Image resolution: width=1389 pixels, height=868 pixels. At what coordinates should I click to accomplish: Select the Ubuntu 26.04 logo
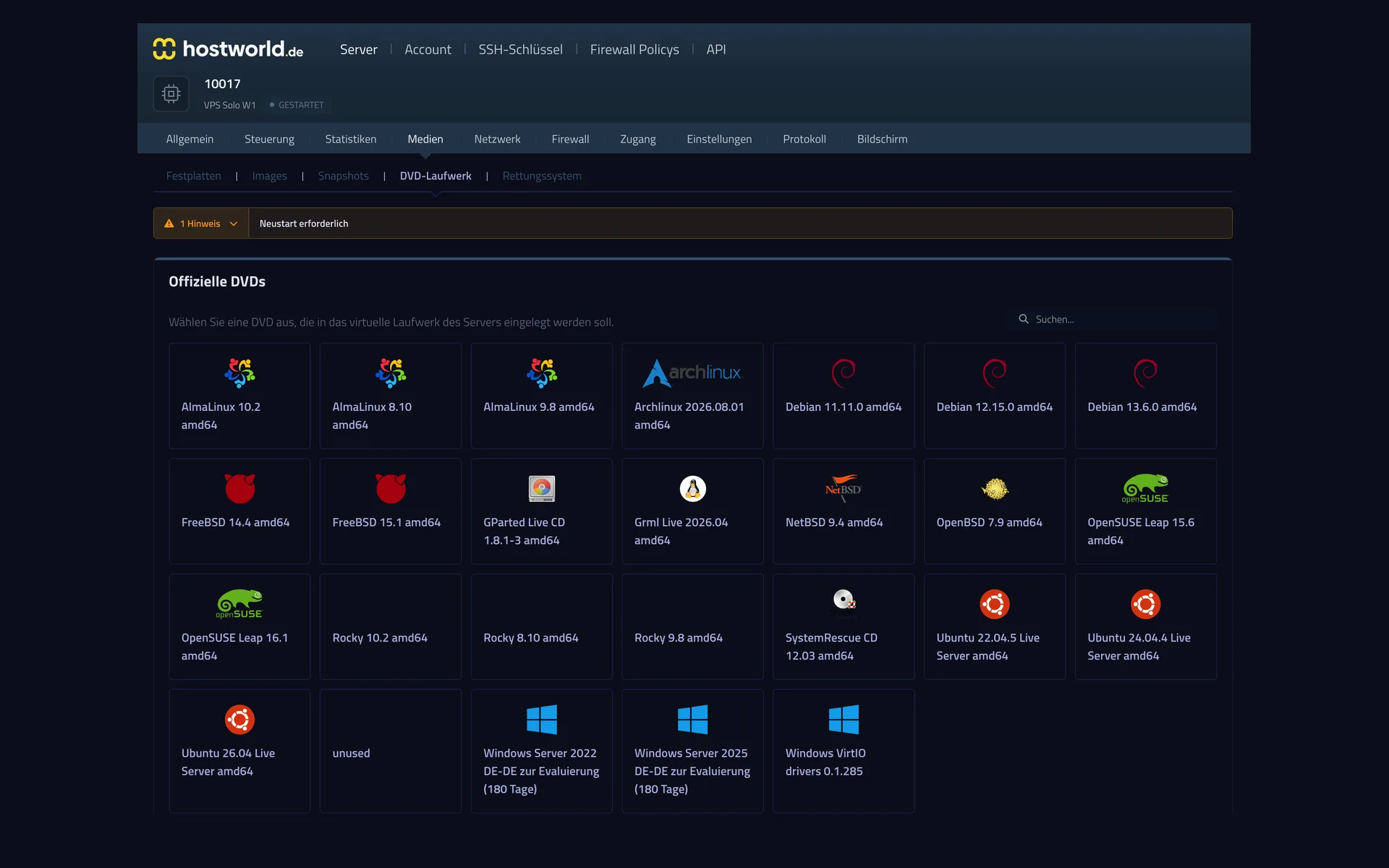point(239,720)
